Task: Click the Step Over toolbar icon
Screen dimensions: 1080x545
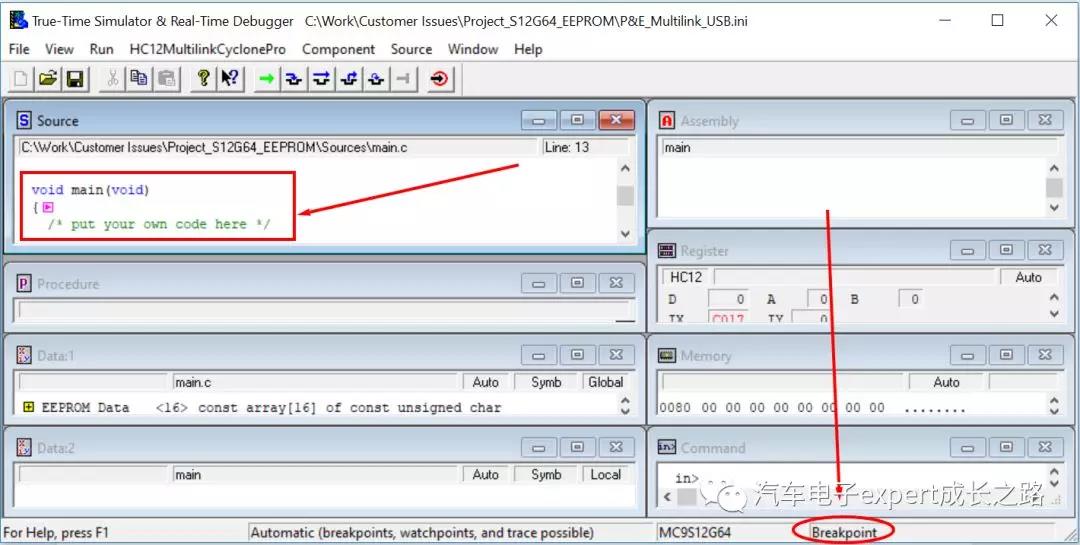Action: tap(321, 79)
